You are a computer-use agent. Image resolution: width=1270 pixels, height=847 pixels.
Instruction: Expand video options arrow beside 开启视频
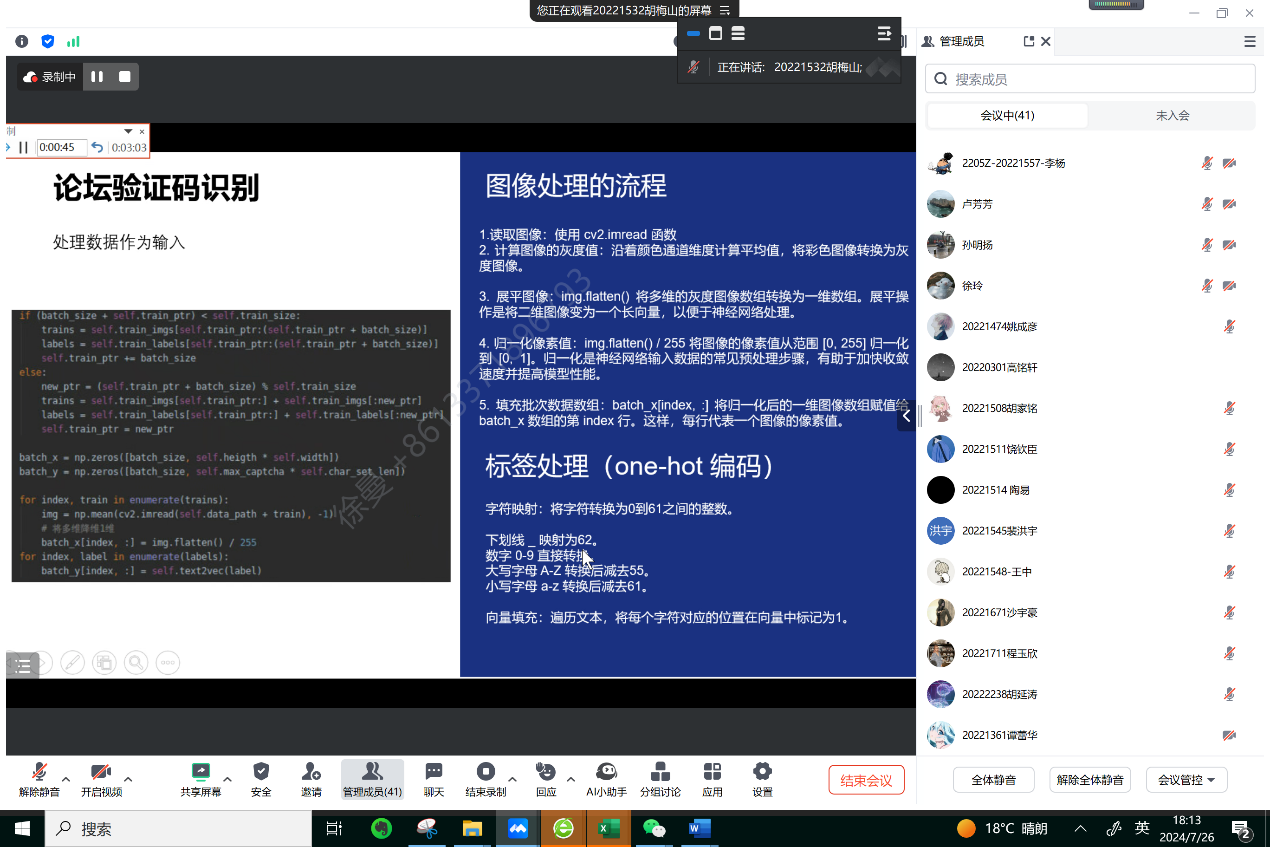128,779
